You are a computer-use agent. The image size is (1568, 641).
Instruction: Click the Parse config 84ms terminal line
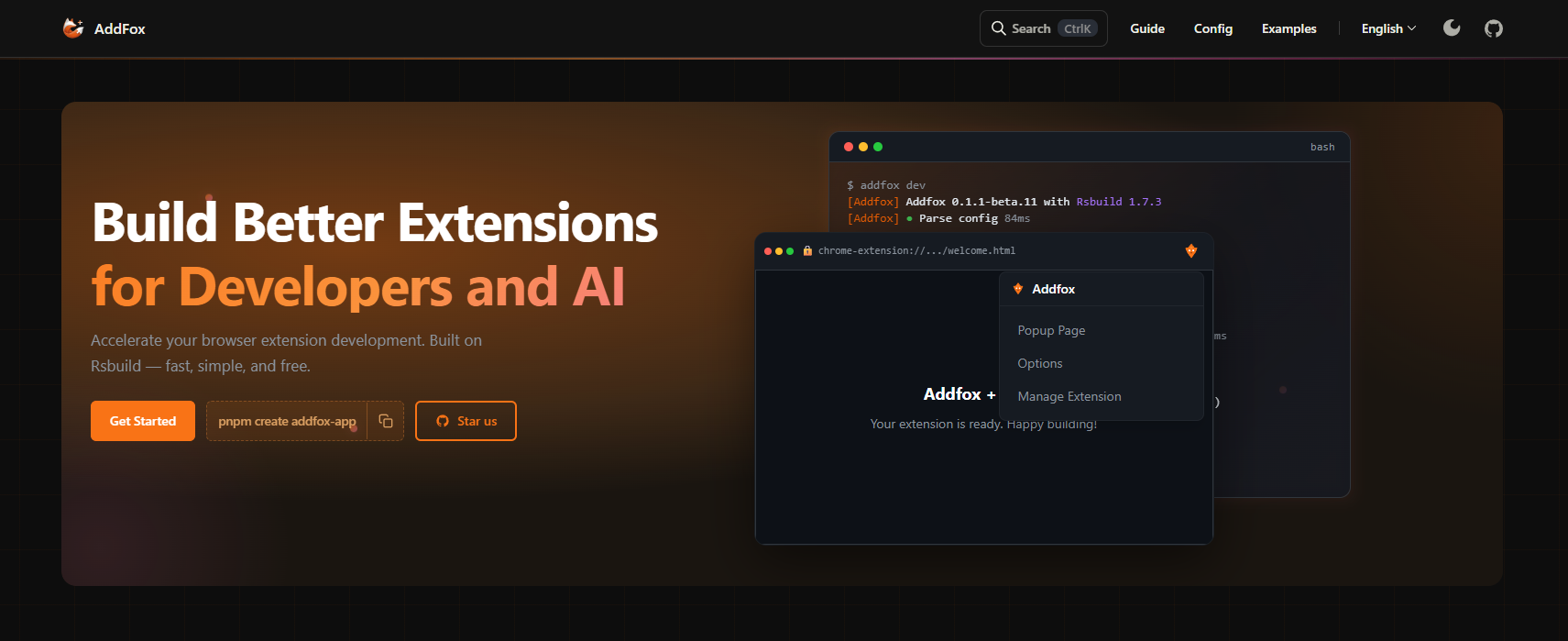coord(939,218)
